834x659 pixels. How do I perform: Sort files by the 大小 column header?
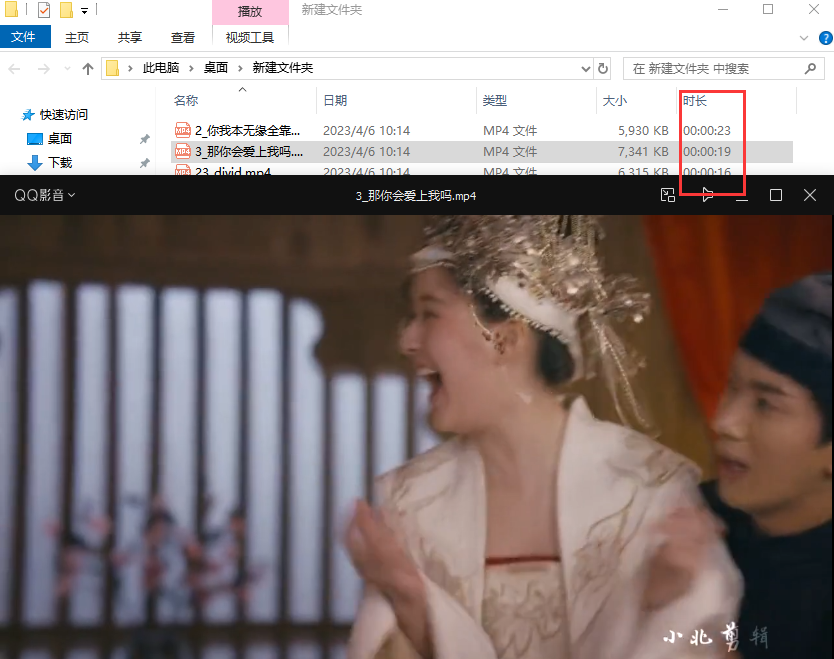click(615, 101)
